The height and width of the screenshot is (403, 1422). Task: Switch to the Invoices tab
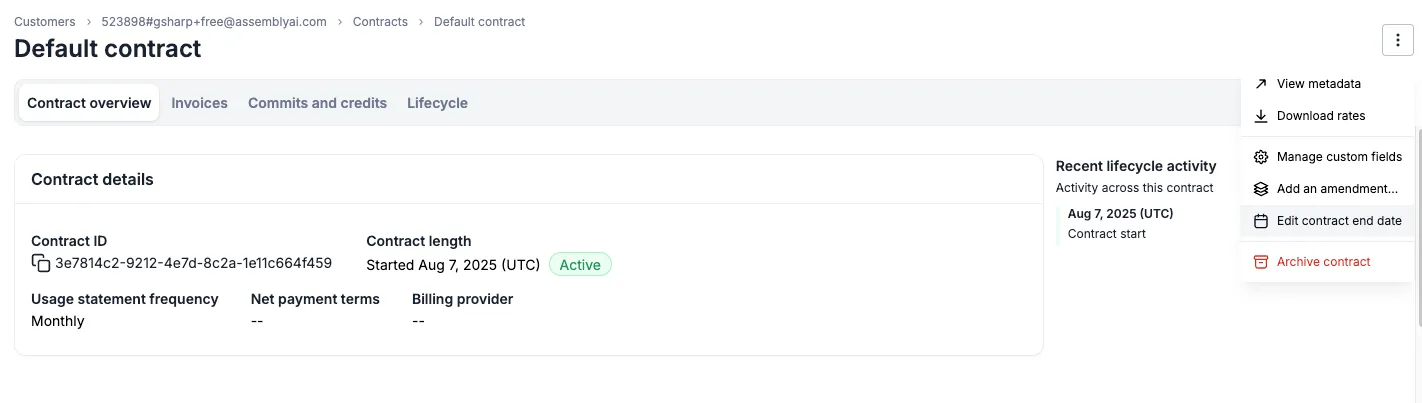pyautogui.click(x=199, y=103)
